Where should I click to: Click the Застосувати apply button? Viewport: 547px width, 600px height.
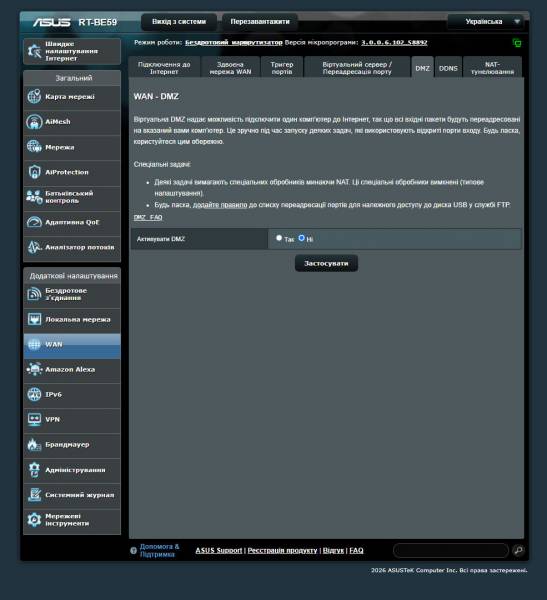(326, 263)
